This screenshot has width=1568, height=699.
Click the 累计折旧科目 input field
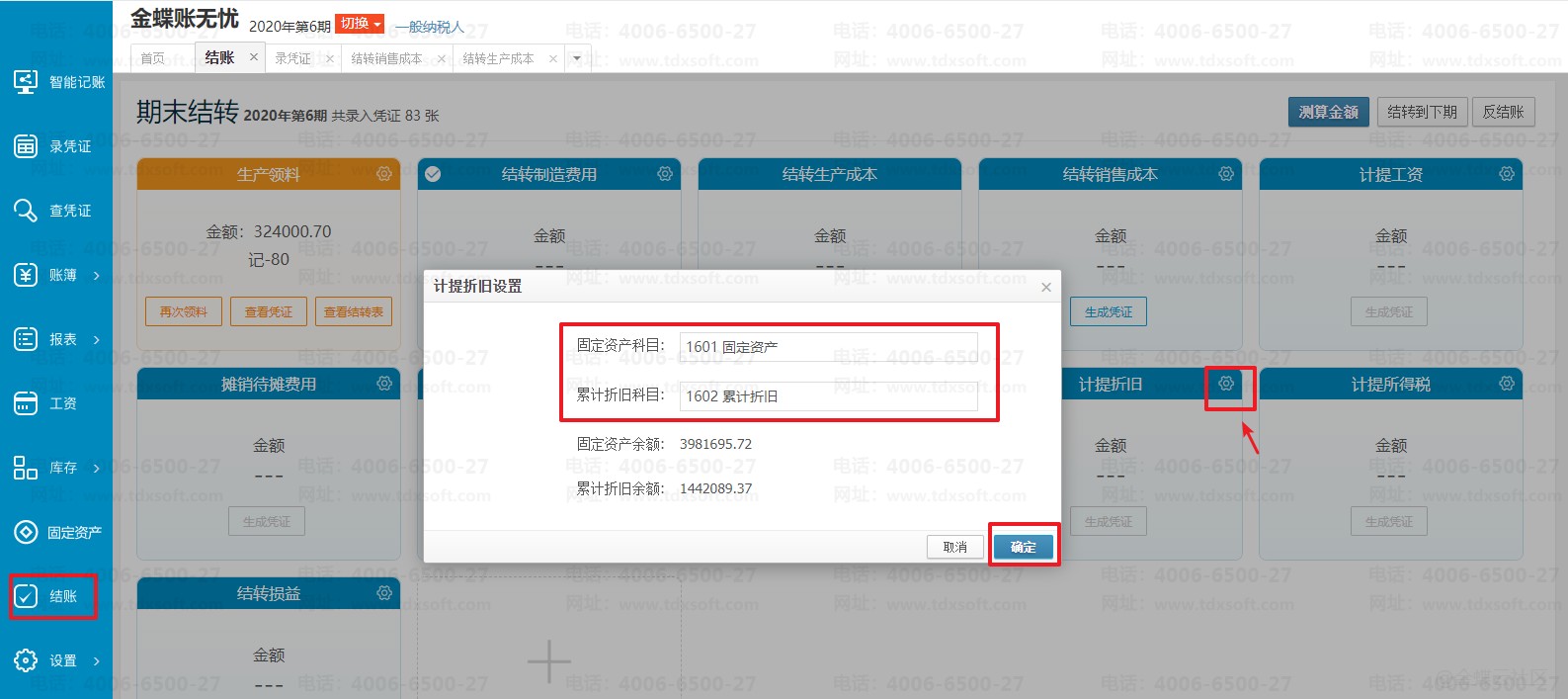click(828, 396)
